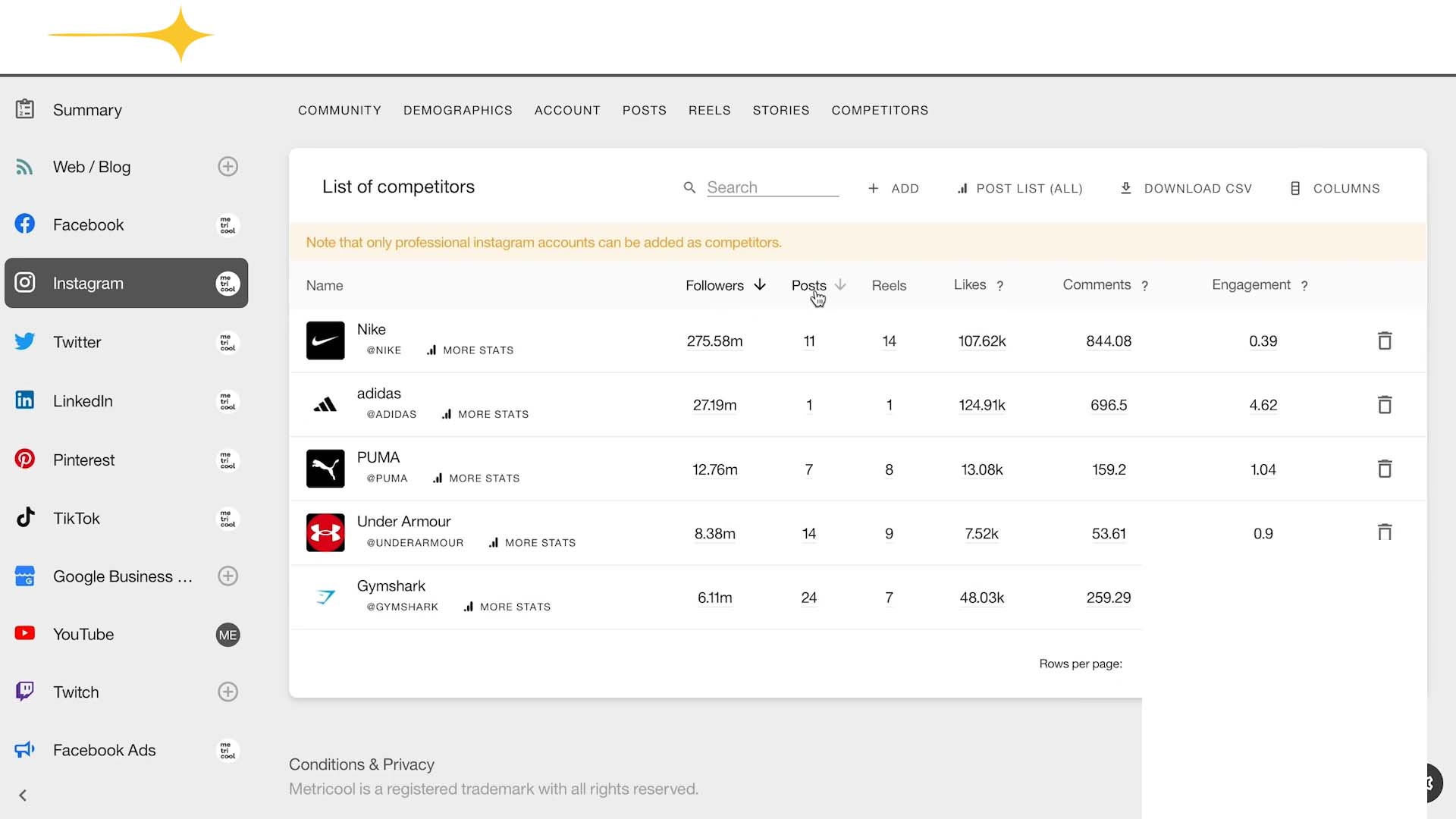Focus the competitor Search field
Screen dimensions: 1456x819
pos(773,187)
